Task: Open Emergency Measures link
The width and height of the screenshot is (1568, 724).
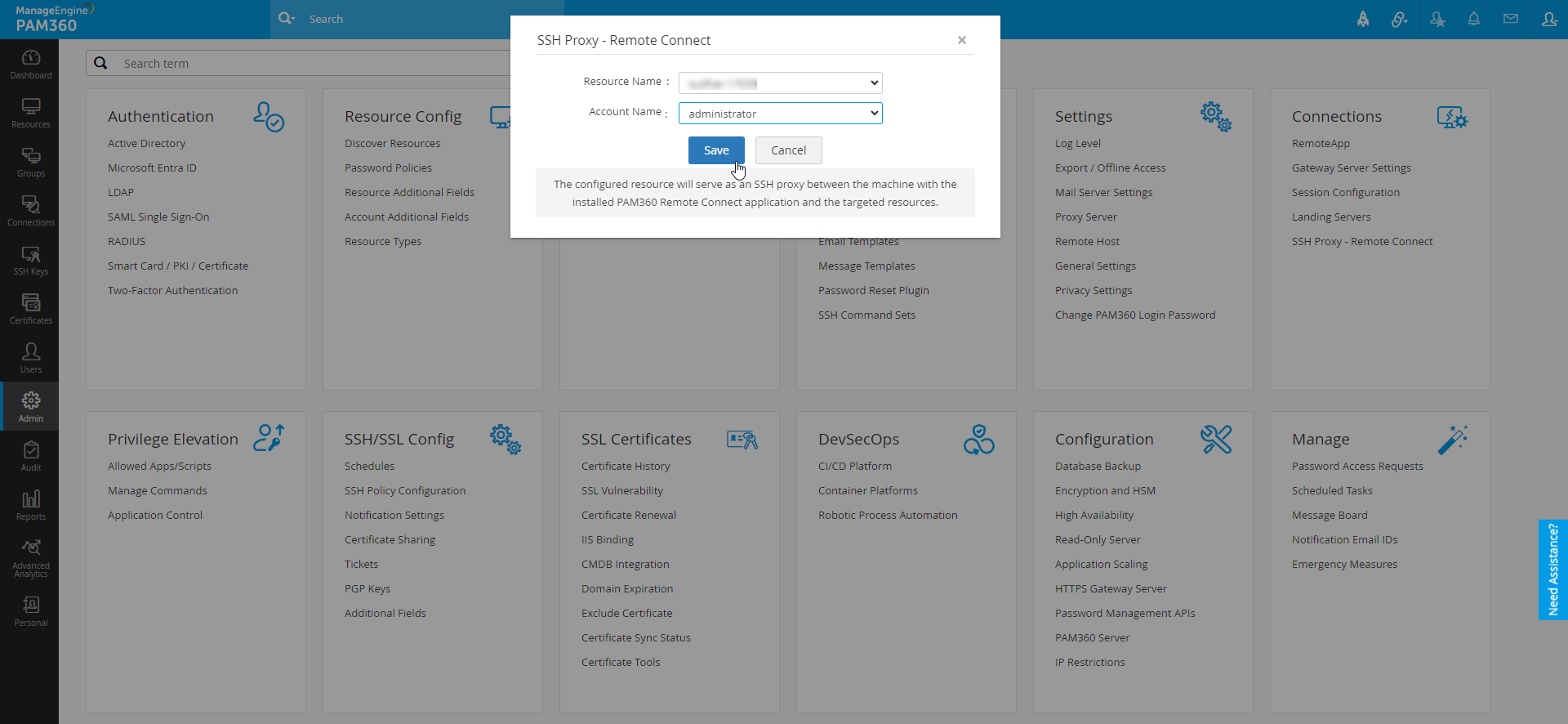Action: (x=1344, y=564)
